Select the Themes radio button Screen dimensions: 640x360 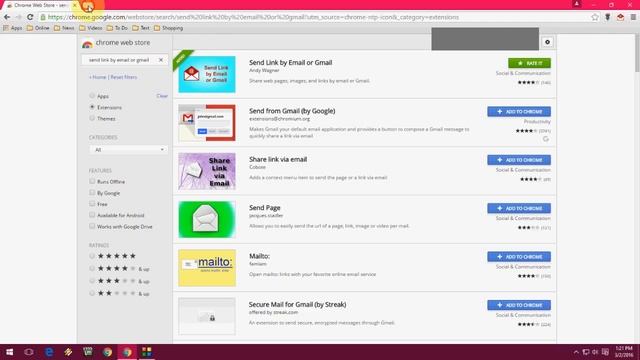[x=92, y=118]
